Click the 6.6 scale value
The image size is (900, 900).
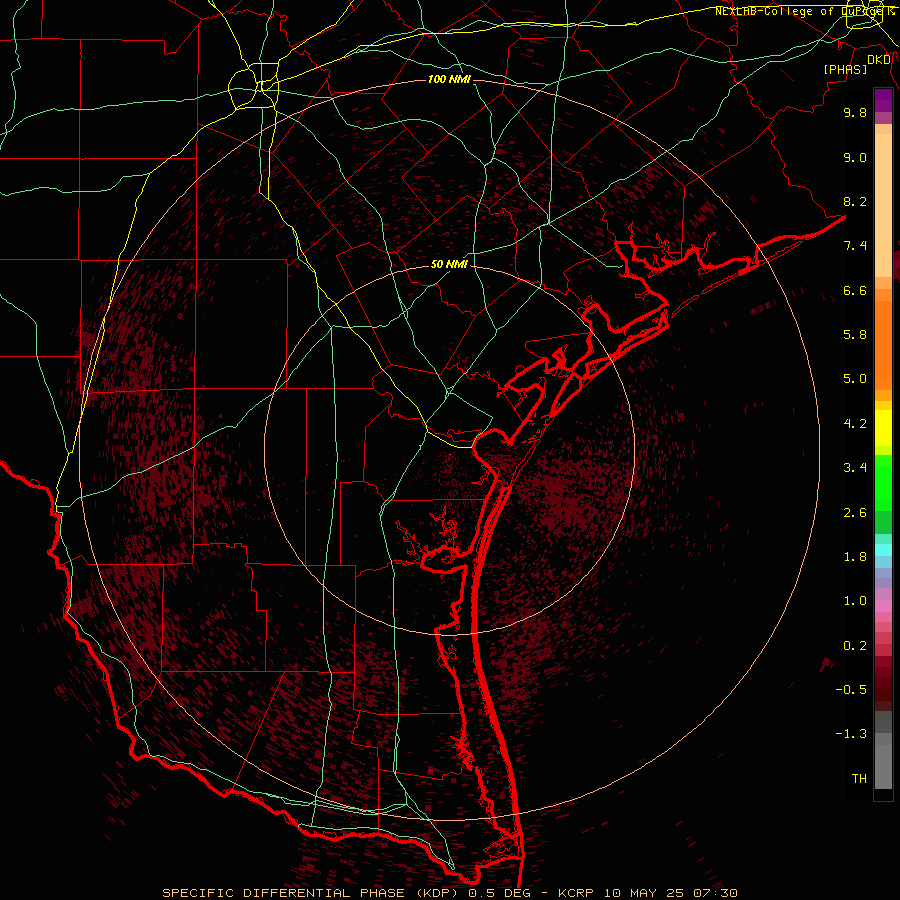click(855, 290)
